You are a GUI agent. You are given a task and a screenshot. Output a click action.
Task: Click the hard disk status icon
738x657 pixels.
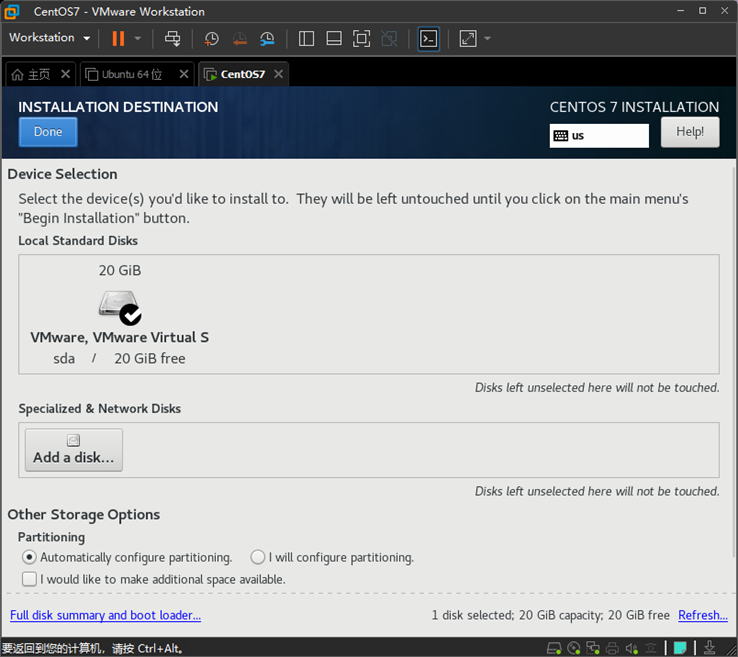point(554,648)
